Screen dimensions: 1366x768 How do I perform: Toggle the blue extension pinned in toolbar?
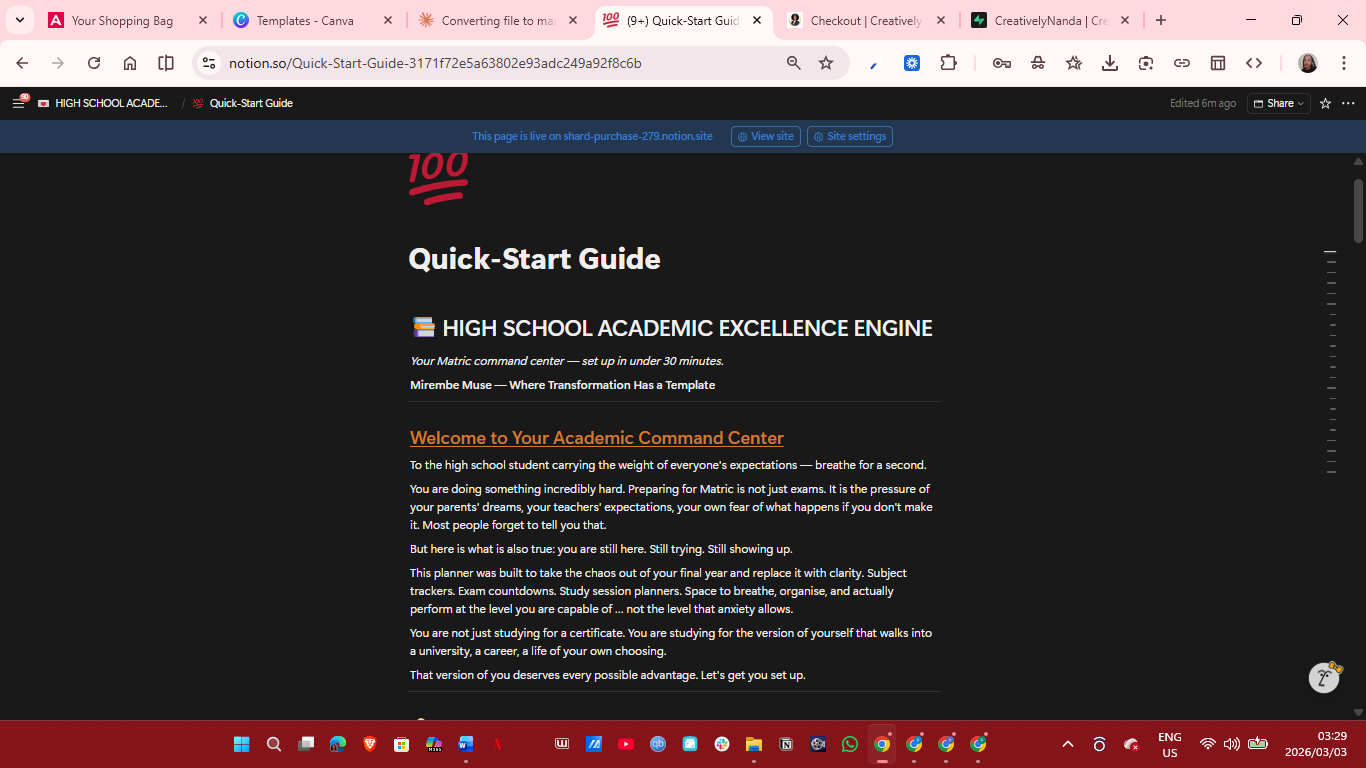coord(912,62)
